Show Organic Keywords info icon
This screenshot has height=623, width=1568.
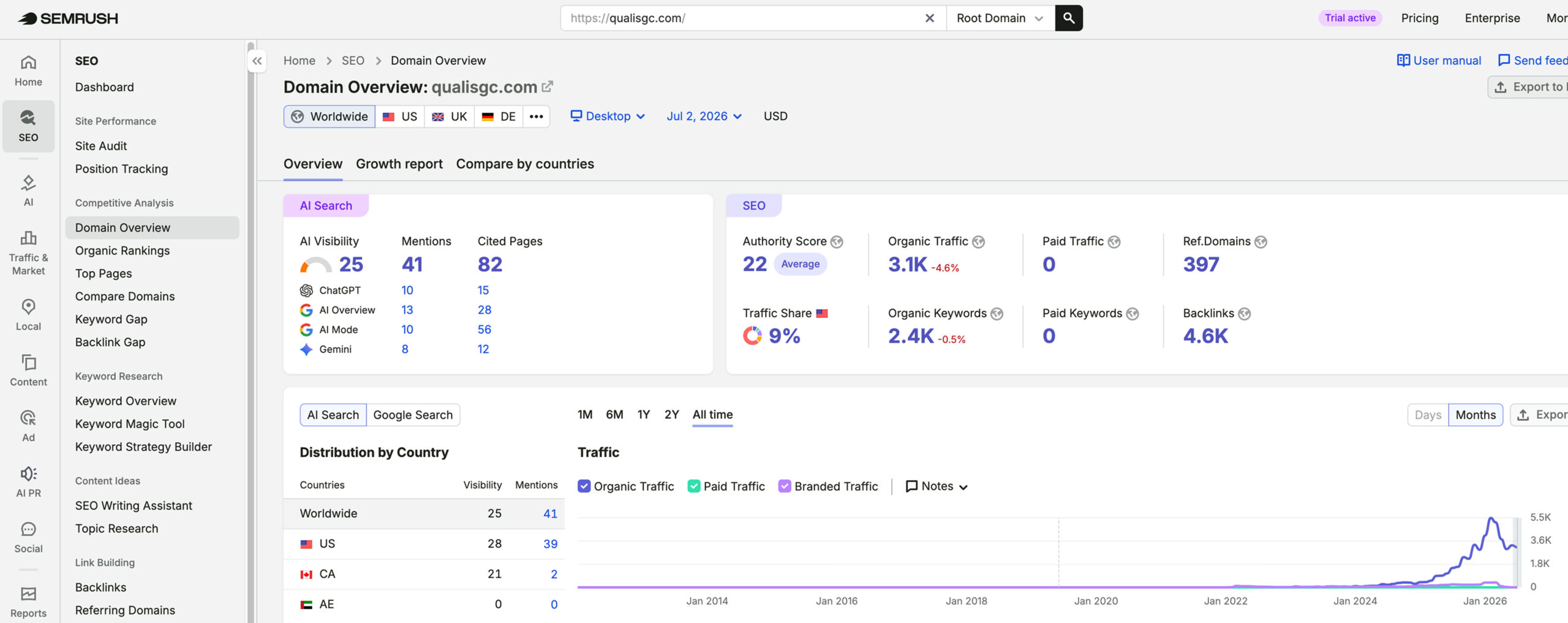click(x=997, y=314)
